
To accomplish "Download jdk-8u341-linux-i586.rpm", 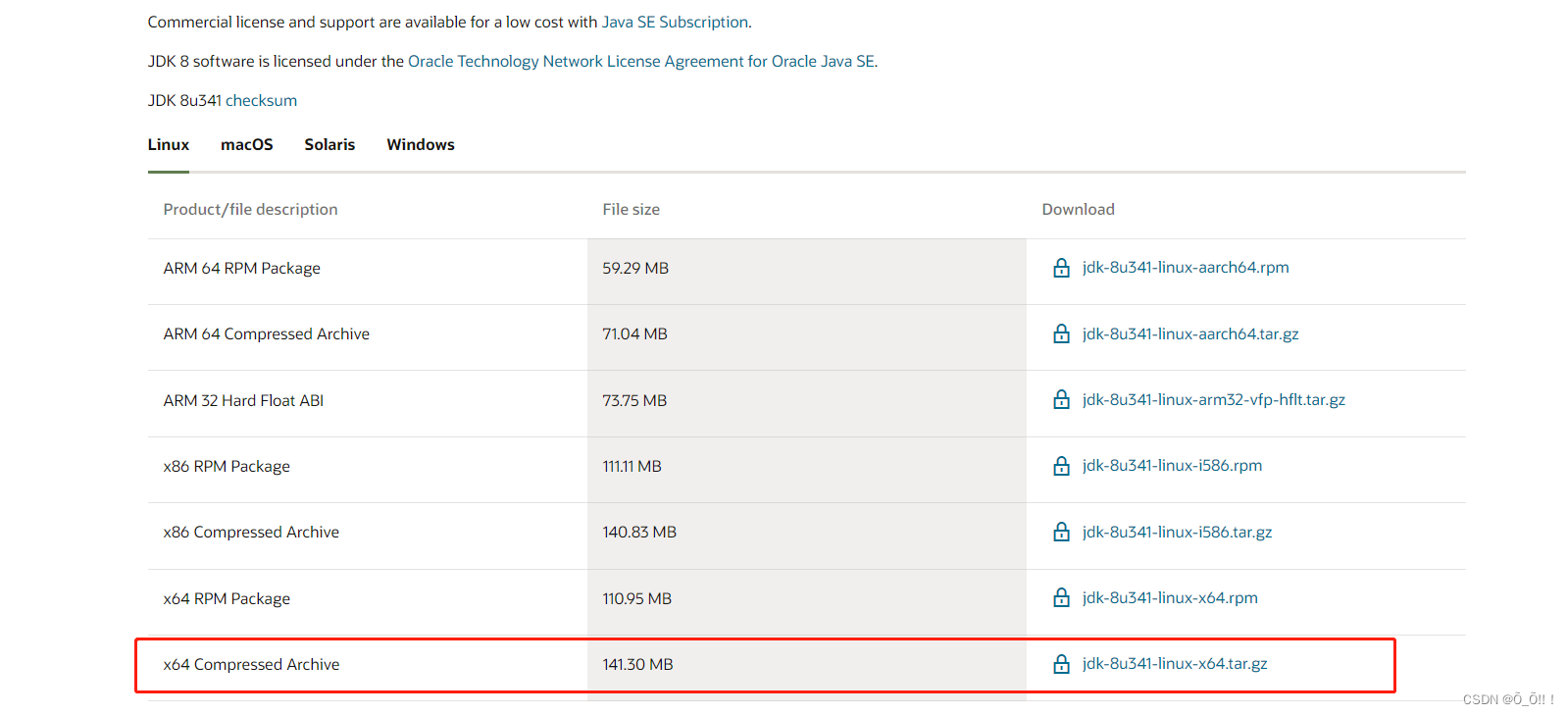I will click(1172, 465).
